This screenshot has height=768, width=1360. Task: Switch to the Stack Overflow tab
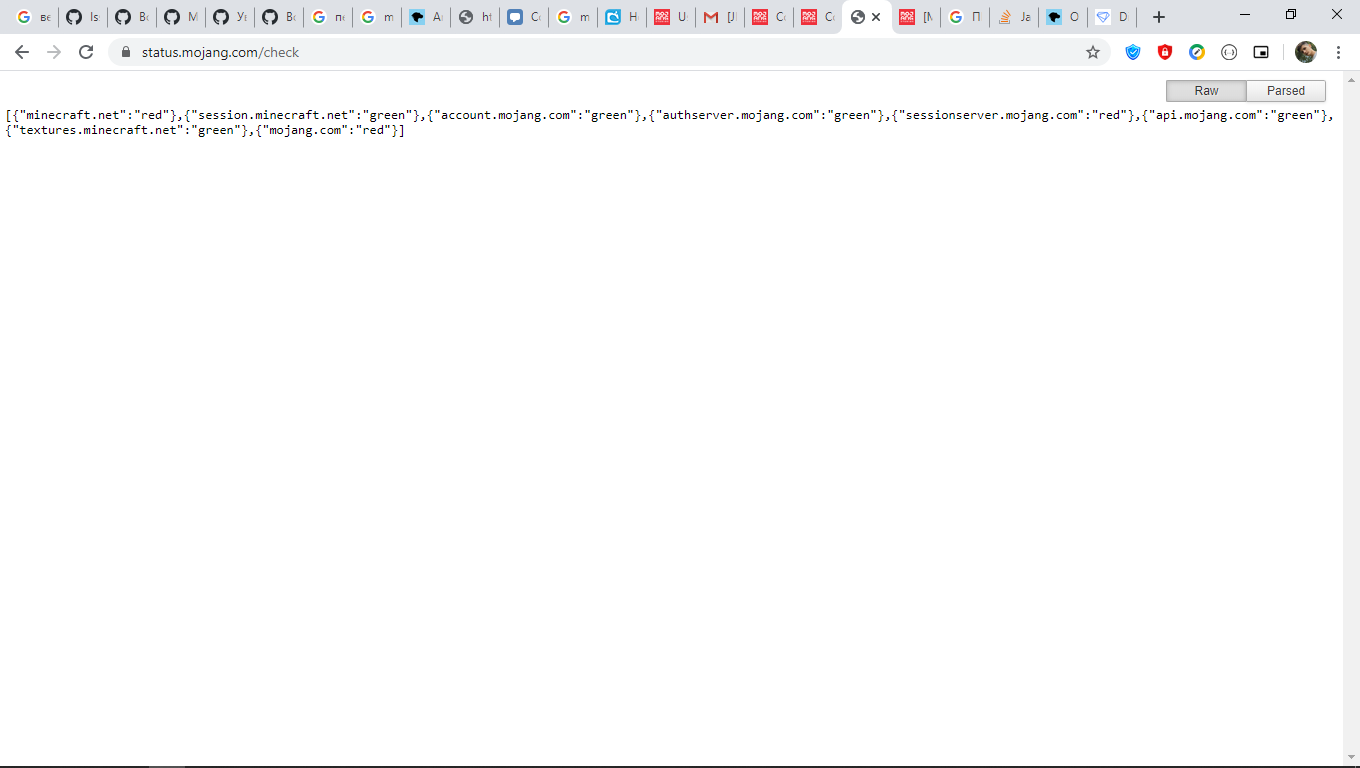tap(1014, 17)
